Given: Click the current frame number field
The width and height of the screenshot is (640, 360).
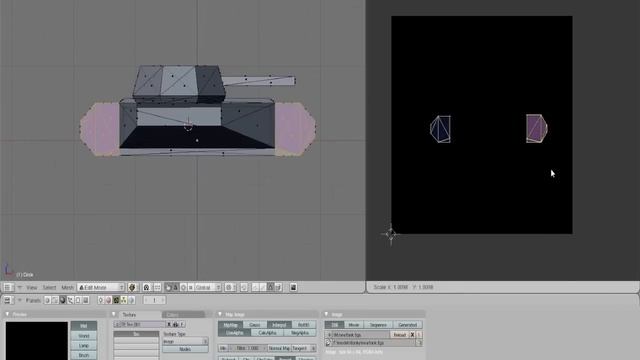Looking at the screenshot, I should coord(154,300).
